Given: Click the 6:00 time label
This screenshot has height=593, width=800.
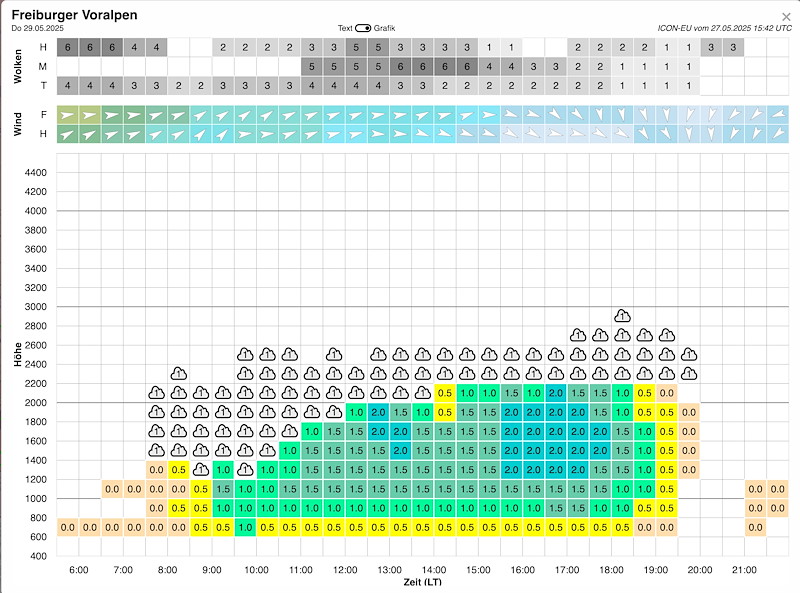Looking at the screenshot, I should pyautogui.click(x=79, y=570).
